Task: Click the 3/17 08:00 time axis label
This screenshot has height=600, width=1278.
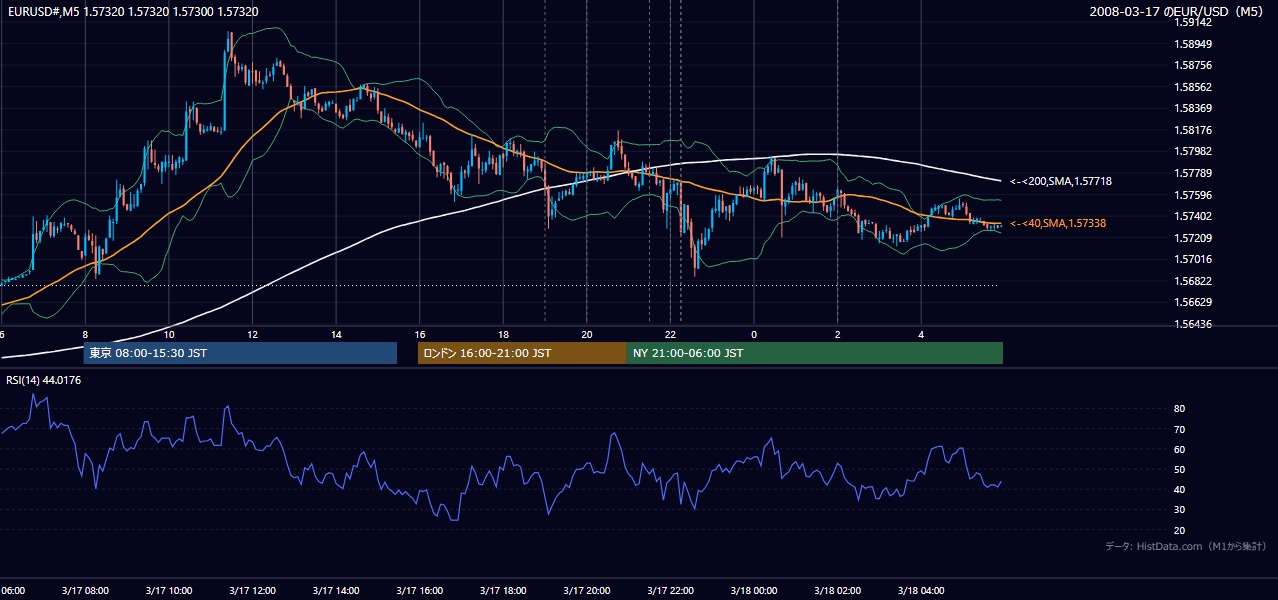Action: (84, 590)
